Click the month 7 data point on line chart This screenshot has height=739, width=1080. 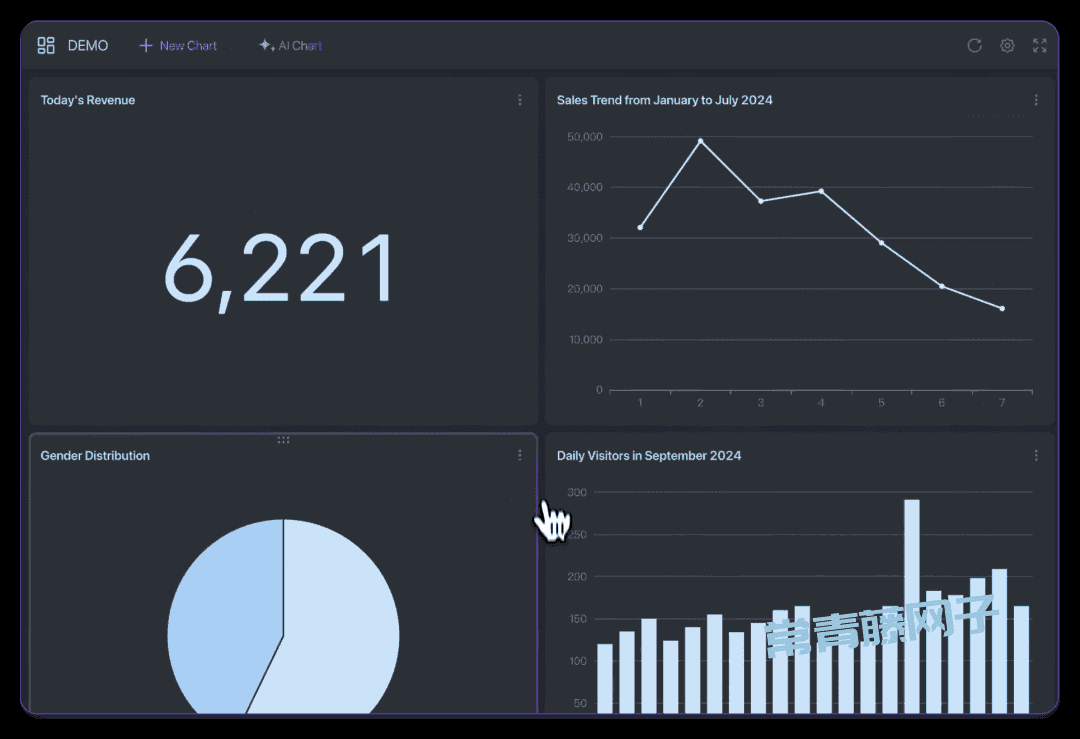click(x=1002, y=309)
